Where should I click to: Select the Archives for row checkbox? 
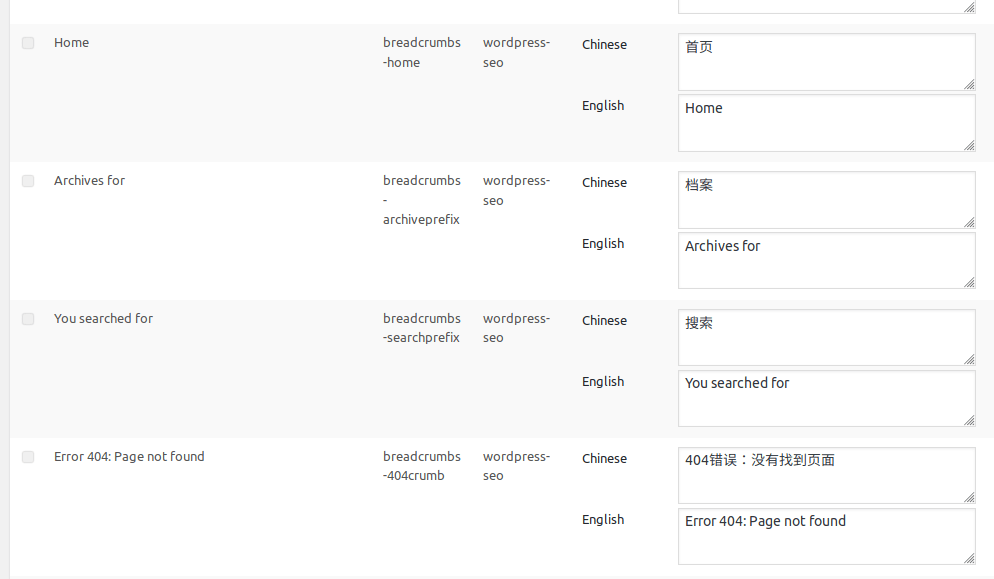point(28,181)
